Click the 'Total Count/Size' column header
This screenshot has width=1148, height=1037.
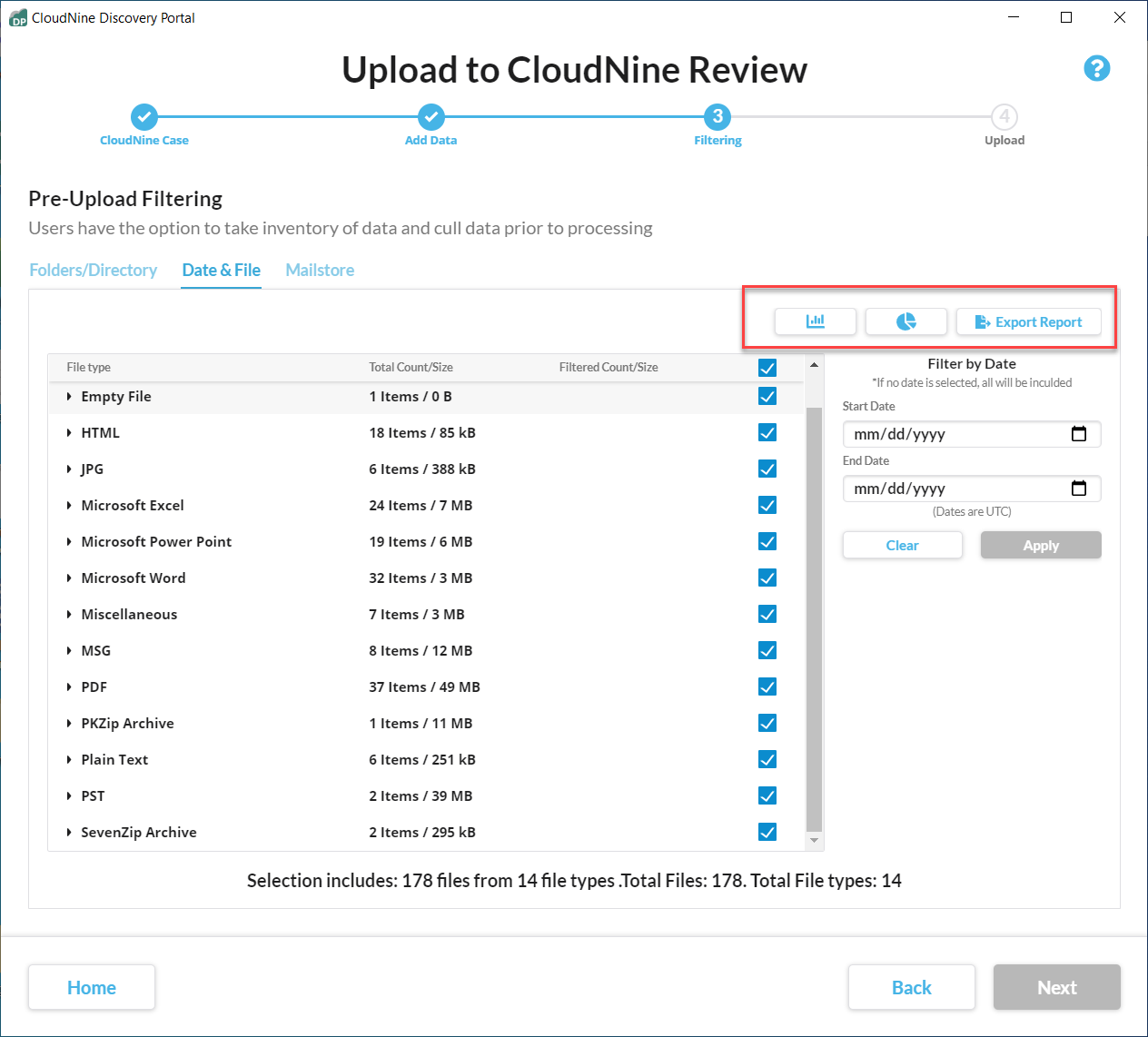[411, 367]
